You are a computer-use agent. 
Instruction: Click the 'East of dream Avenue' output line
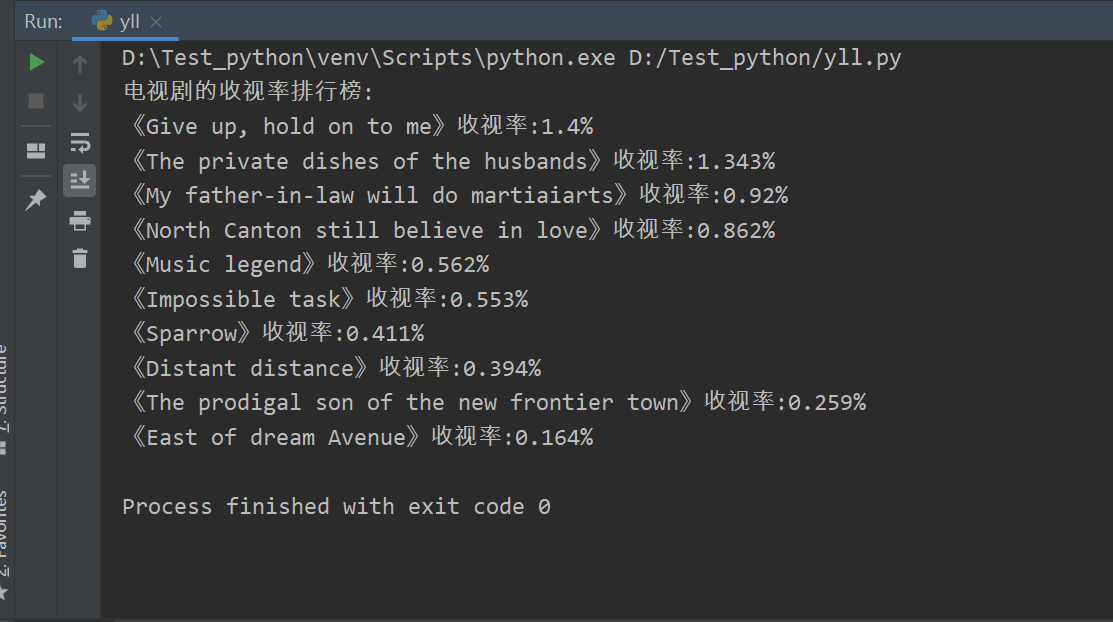[x=359, y=437]
